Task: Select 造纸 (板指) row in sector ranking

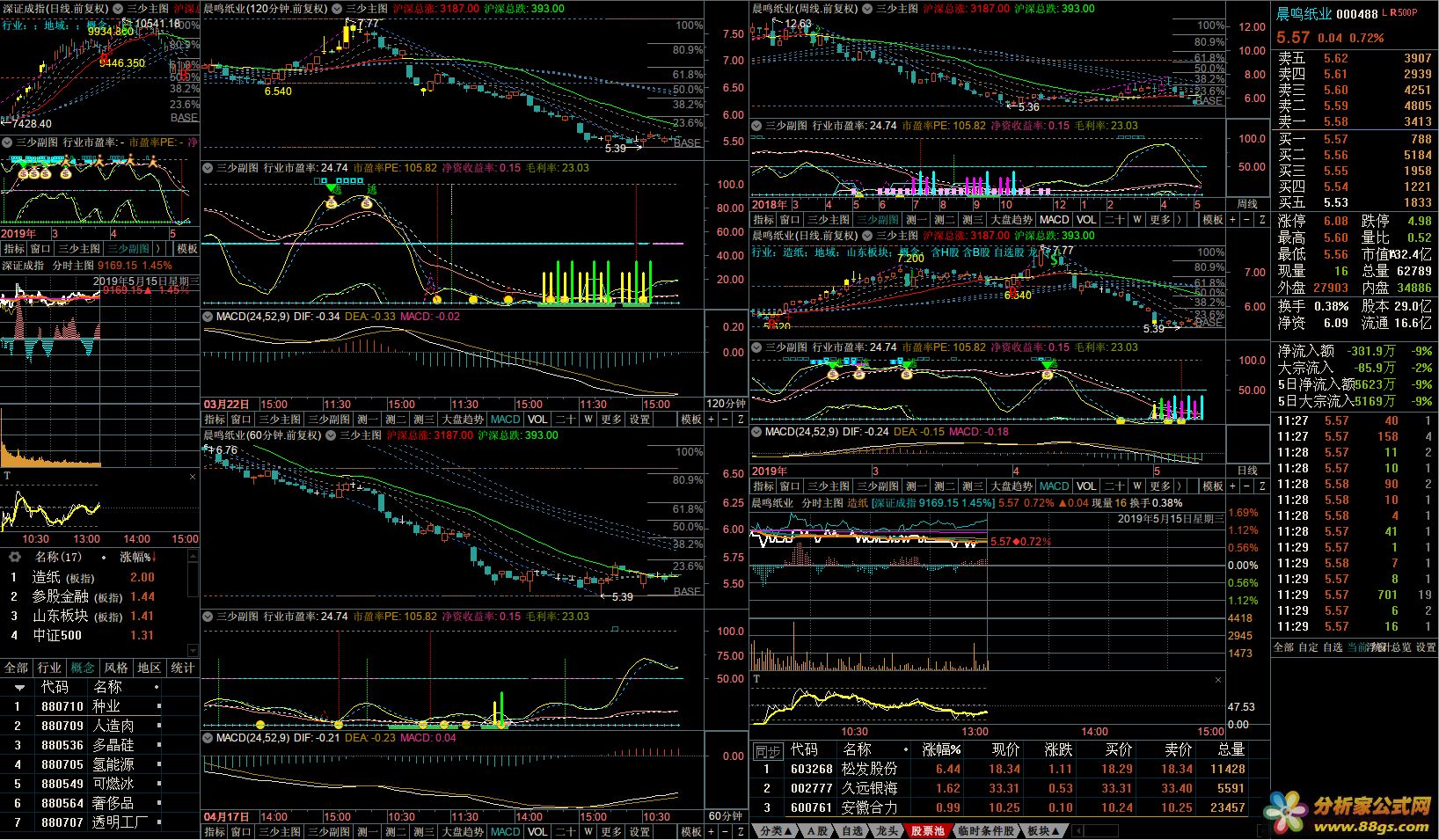Action: tap(93, 577)
